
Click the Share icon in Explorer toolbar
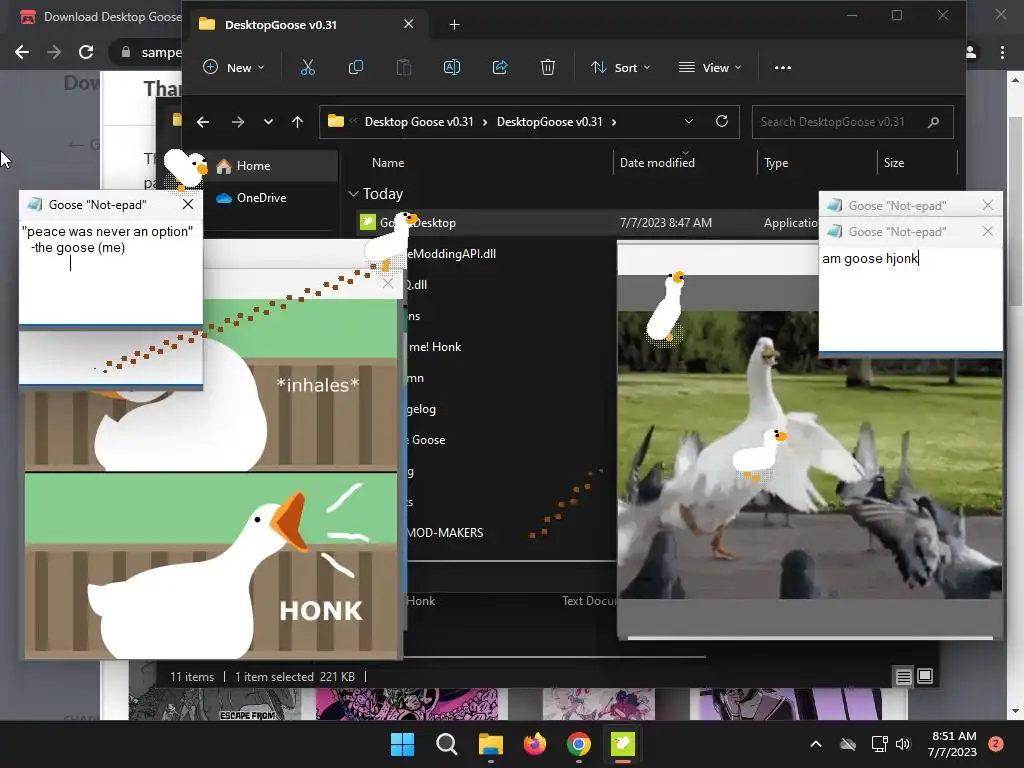(x=500, y=67)
